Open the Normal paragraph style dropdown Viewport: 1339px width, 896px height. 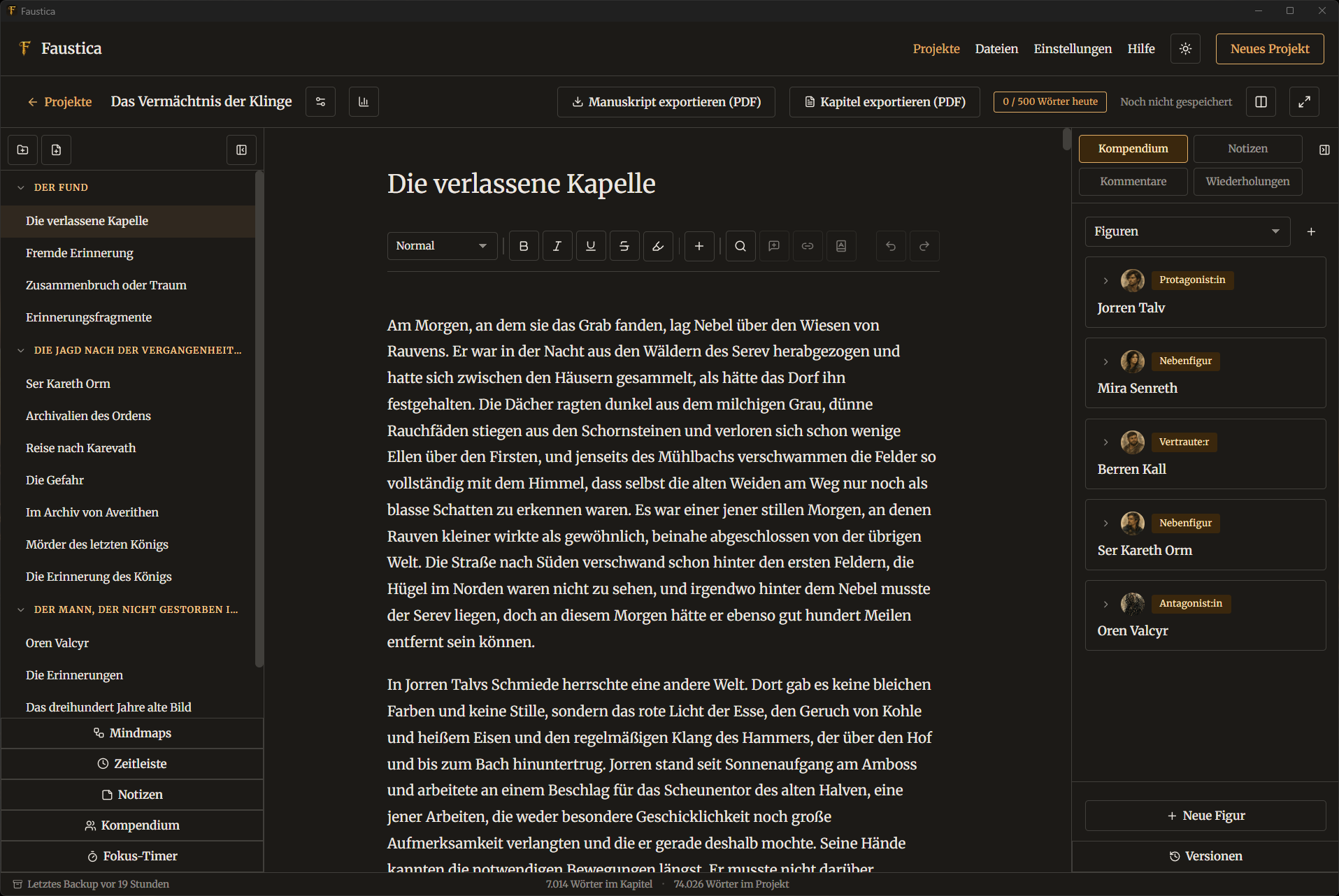pos(442,246)
